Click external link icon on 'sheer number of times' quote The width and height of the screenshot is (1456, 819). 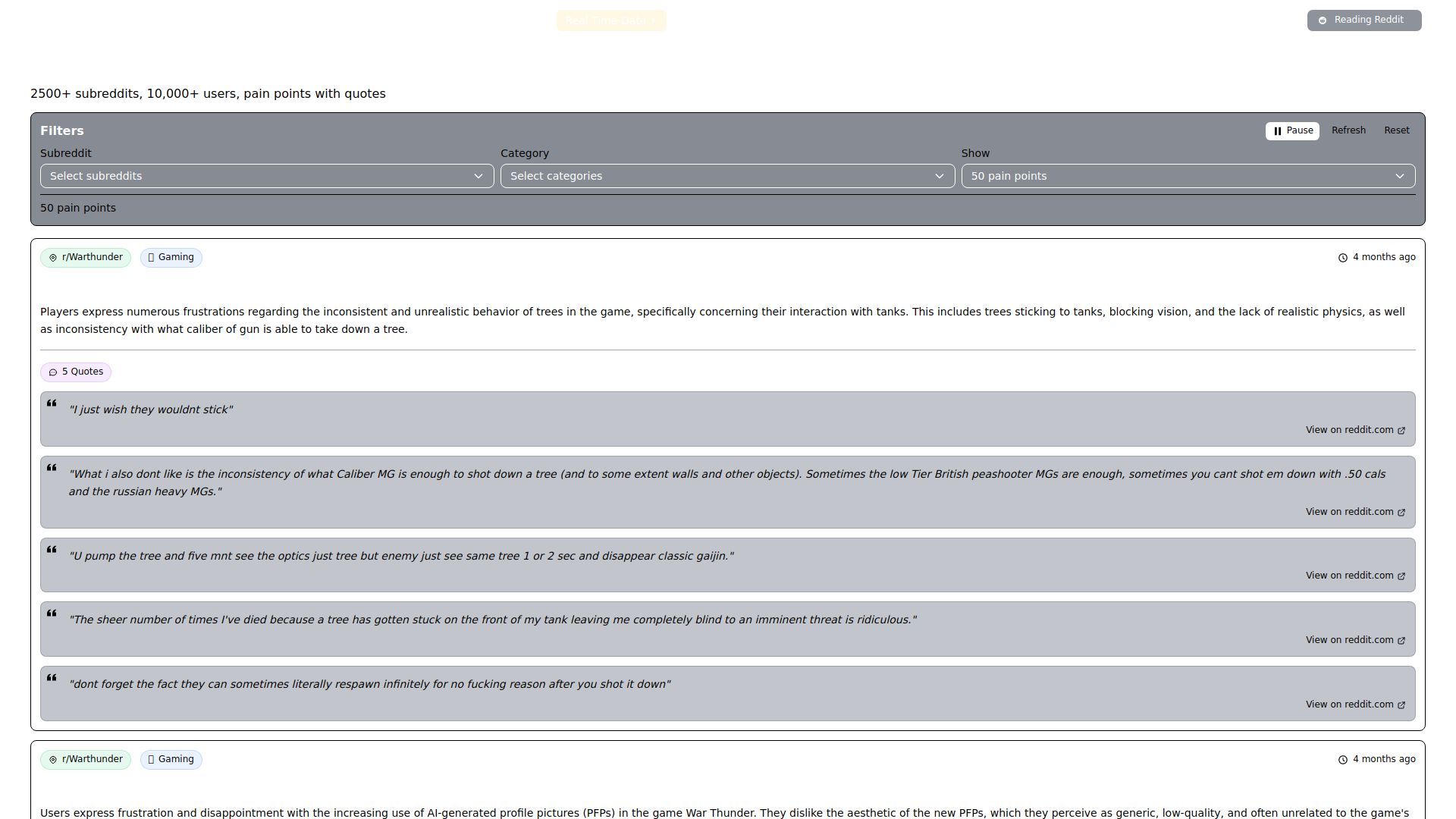point(1401,641)
